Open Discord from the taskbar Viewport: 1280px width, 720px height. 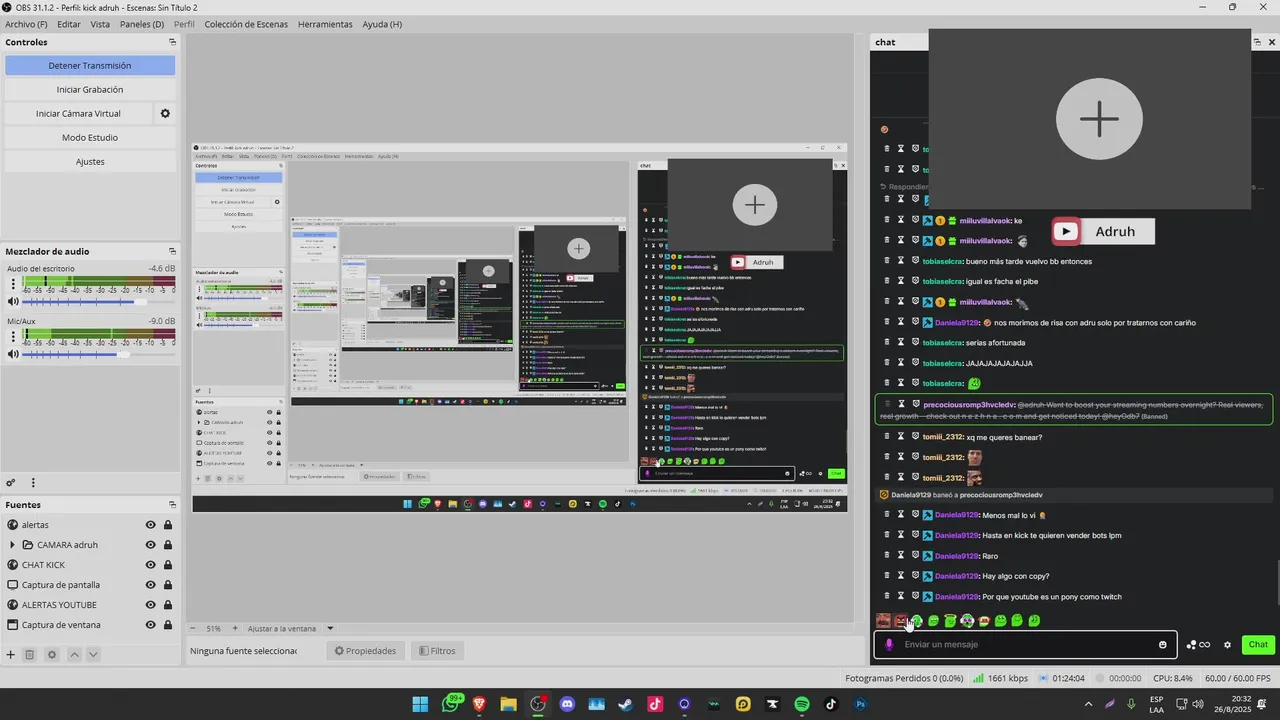[568, 704]
